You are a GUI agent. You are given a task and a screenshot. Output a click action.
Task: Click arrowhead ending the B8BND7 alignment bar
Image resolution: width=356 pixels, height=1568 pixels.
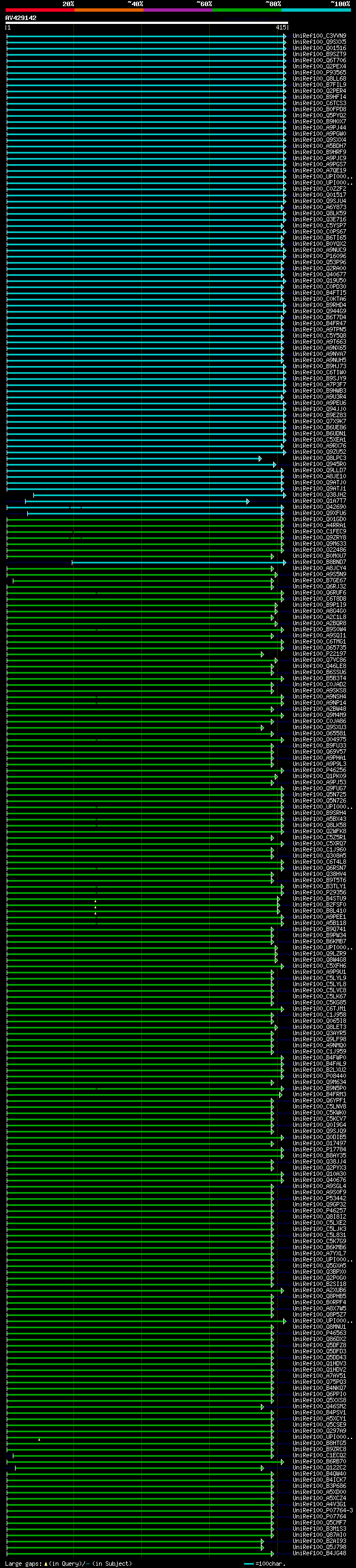[284, 562]
